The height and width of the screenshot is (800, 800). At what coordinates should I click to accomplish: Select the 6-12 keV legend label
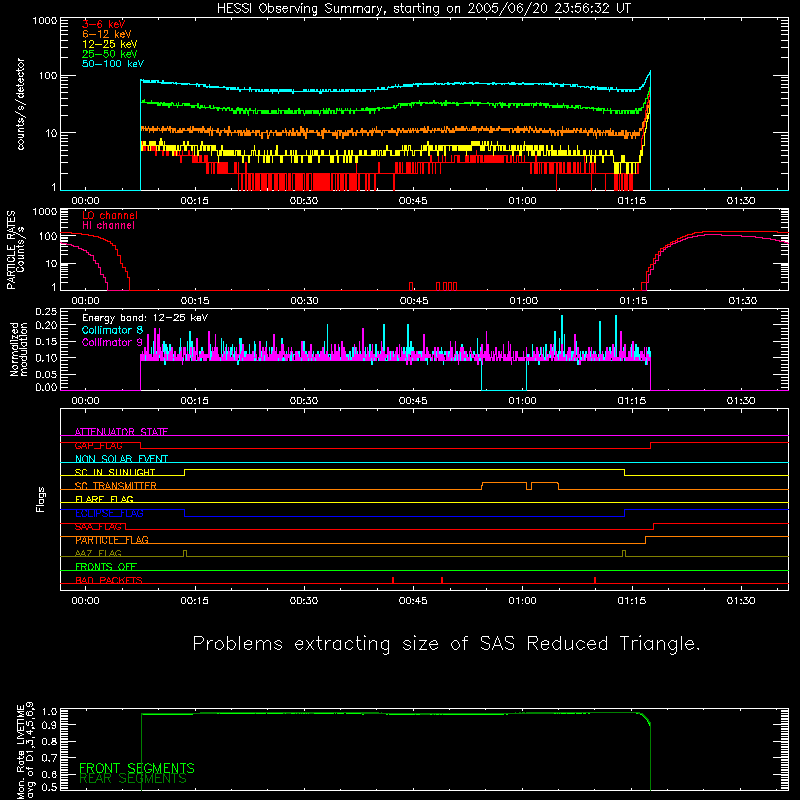(107, 34)
